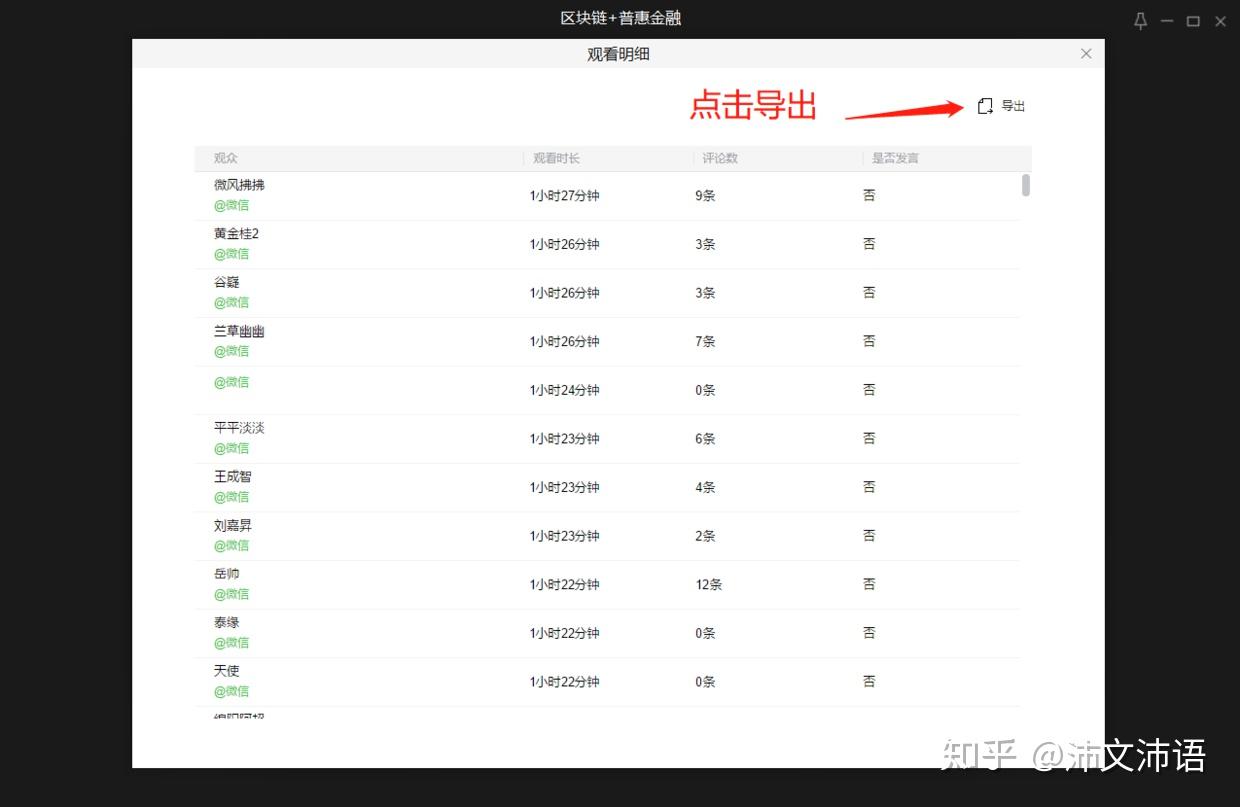The image size is (1240, 807).
Task: Click 否 in the 王成智 row
Action: pyautogui.click(x=869, y=487)
